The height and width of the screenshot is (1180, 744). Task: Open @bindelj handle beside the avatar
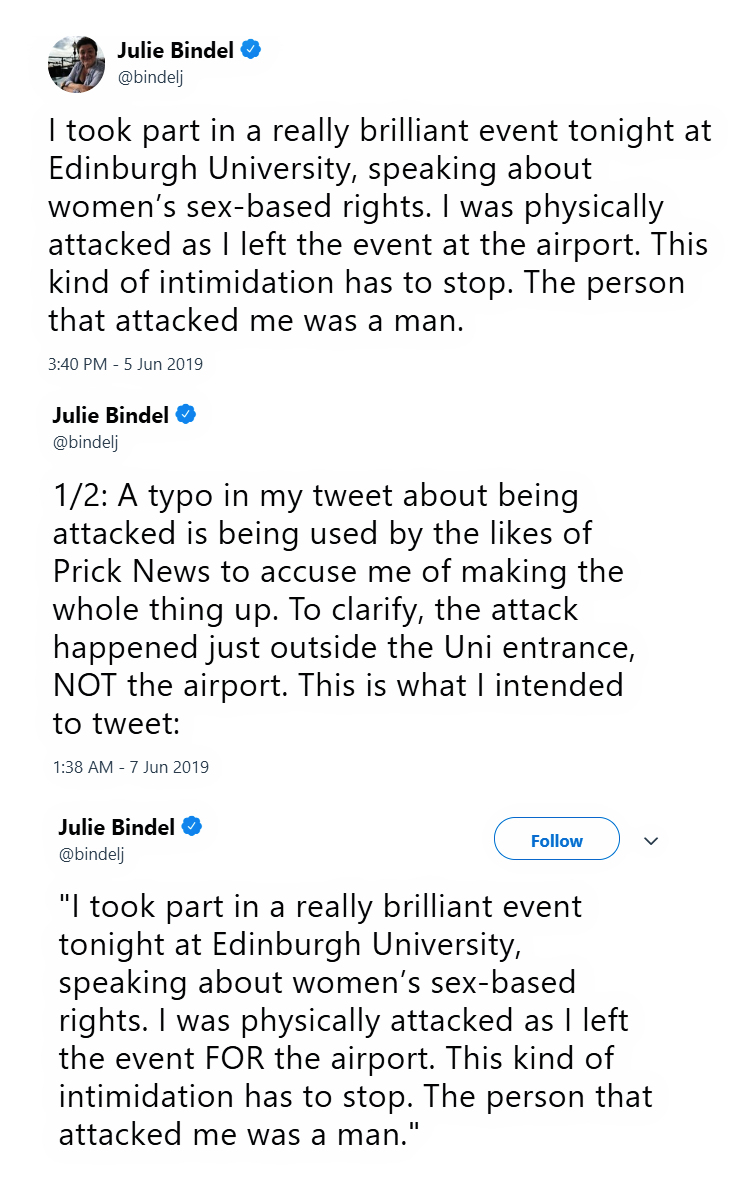click(150, 78)
